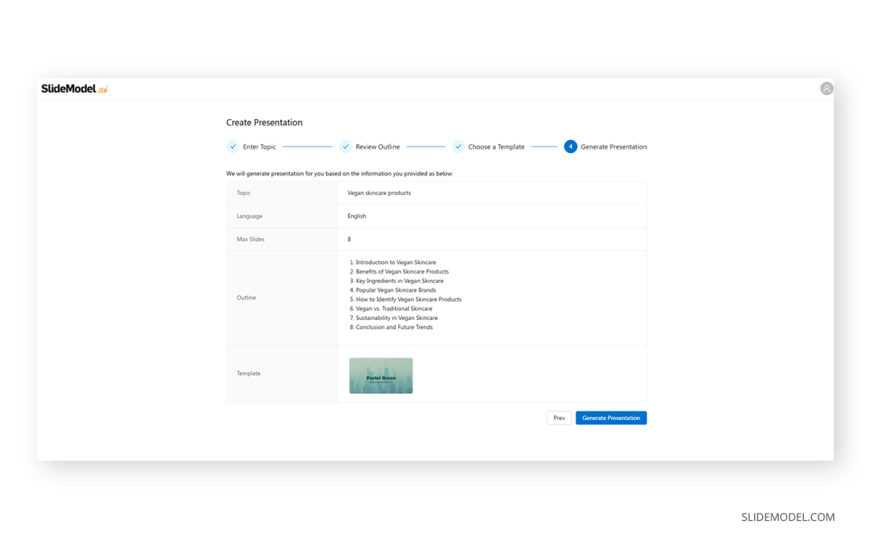
Task: Click the Vegan skincare products topic value
Action: coord(379,193)
